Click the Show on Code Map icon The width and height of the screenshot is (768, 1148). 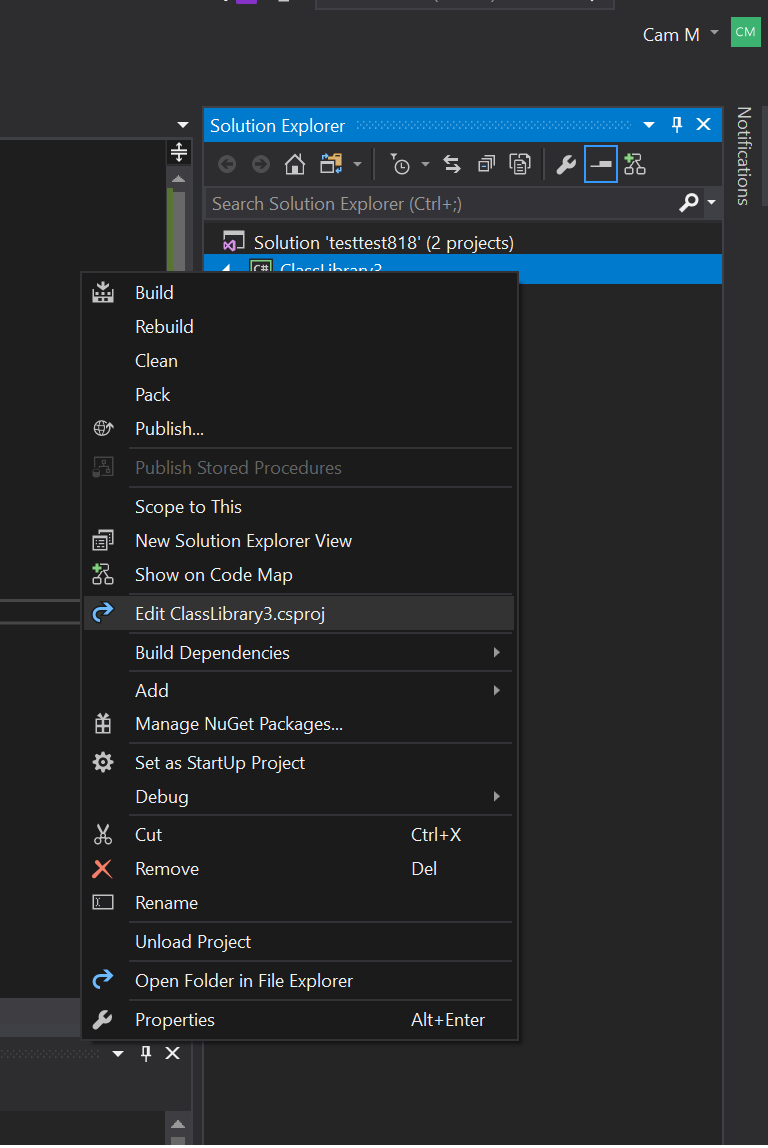coord(103,574)
